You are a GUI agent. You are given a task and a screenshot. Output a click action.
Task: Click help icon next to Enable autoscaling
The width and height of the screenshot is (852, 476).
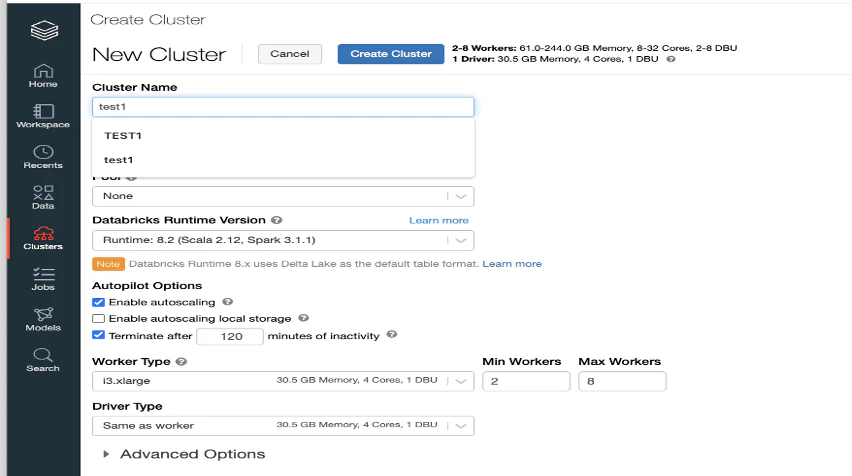(228, 302)
